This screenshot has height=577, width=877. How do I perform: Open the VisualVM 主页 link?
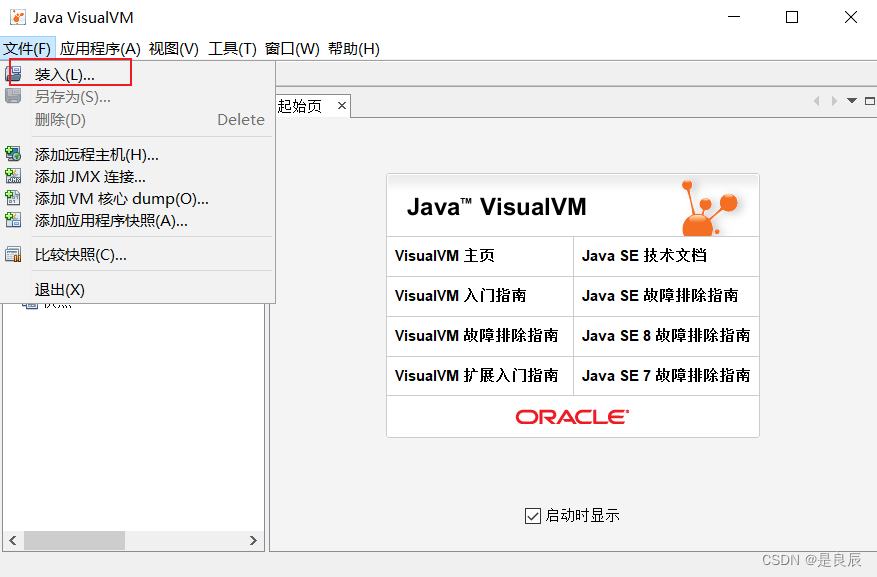445,256
